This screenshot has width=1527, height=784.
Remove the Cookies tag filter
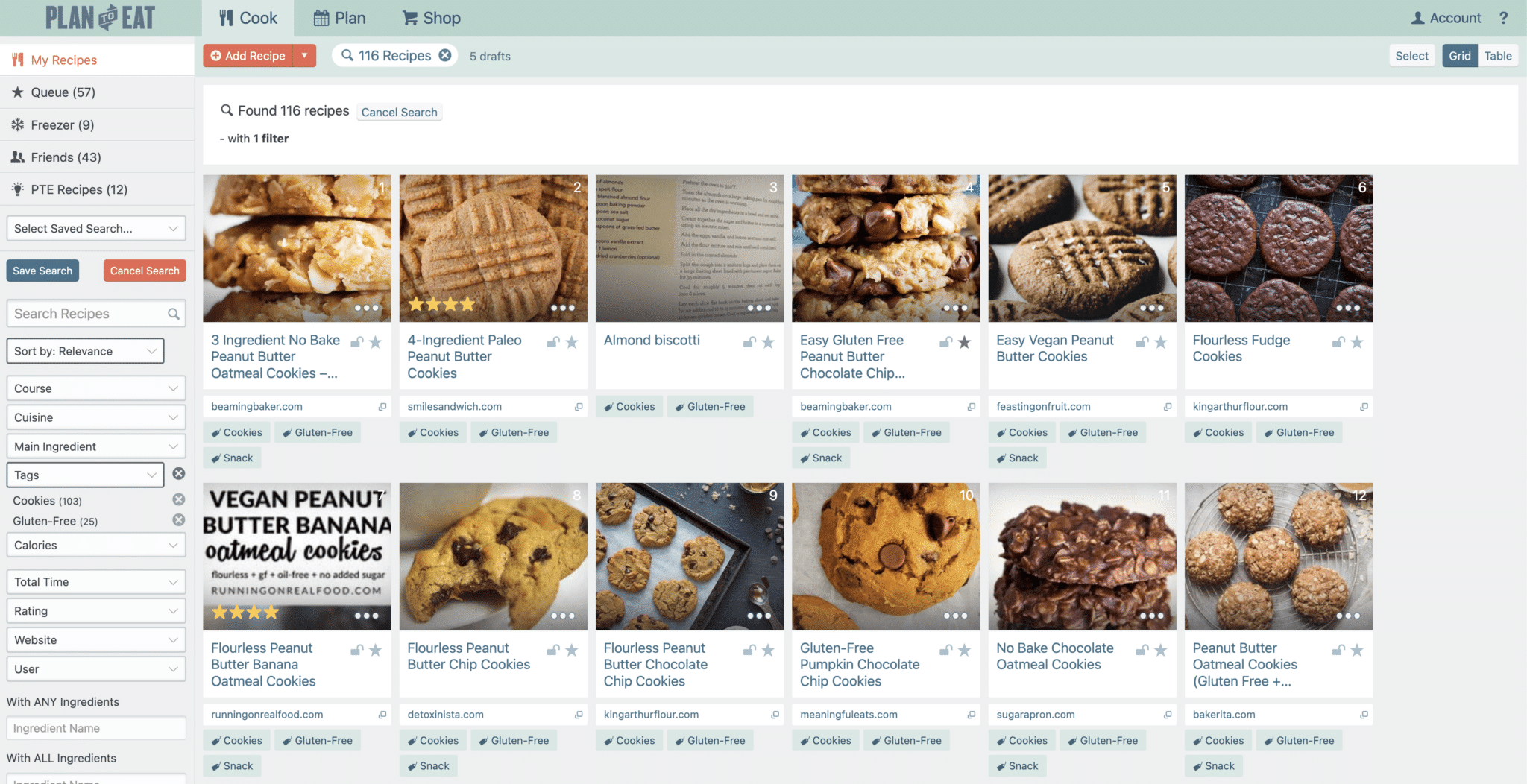pos(179,500)
